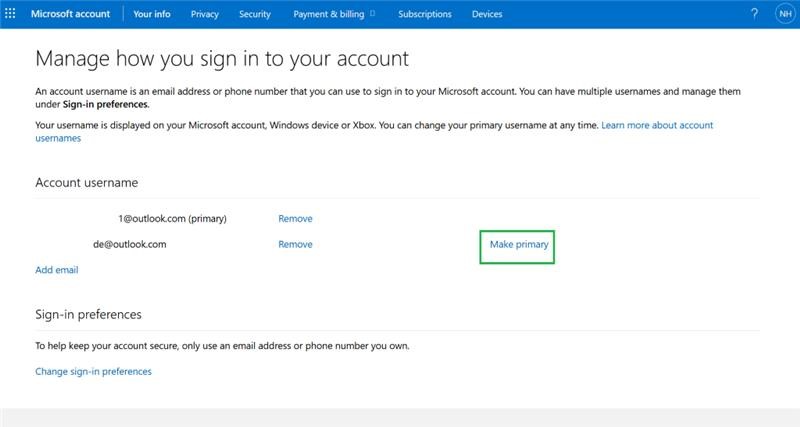This screenshot has height=427, width=800.
Task: Select the de@outlook.com username text
Action: pyautogui.click(x=130, y=244)
